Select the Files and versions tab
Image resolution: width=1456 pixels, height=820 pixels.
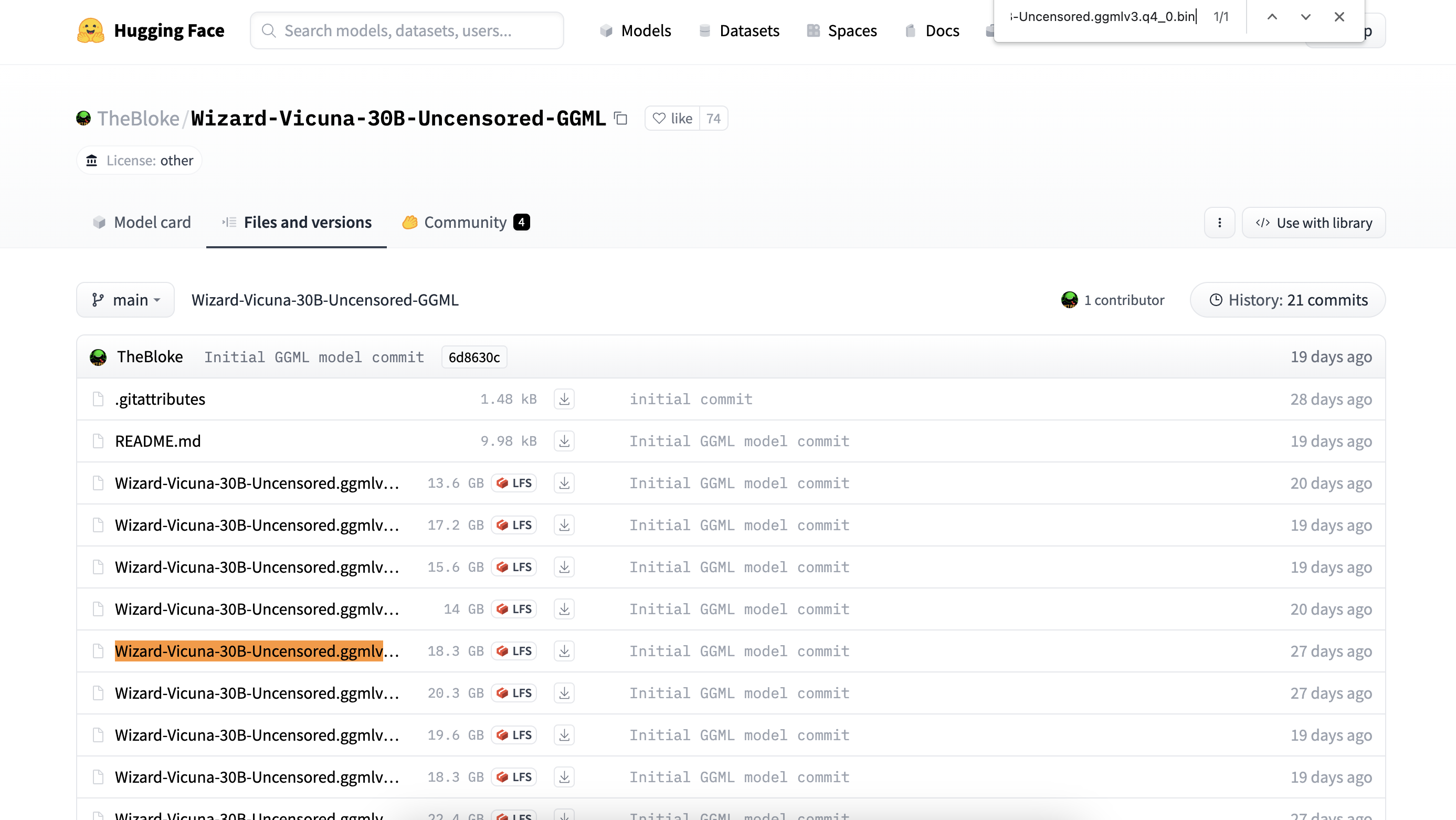[296, 222]
